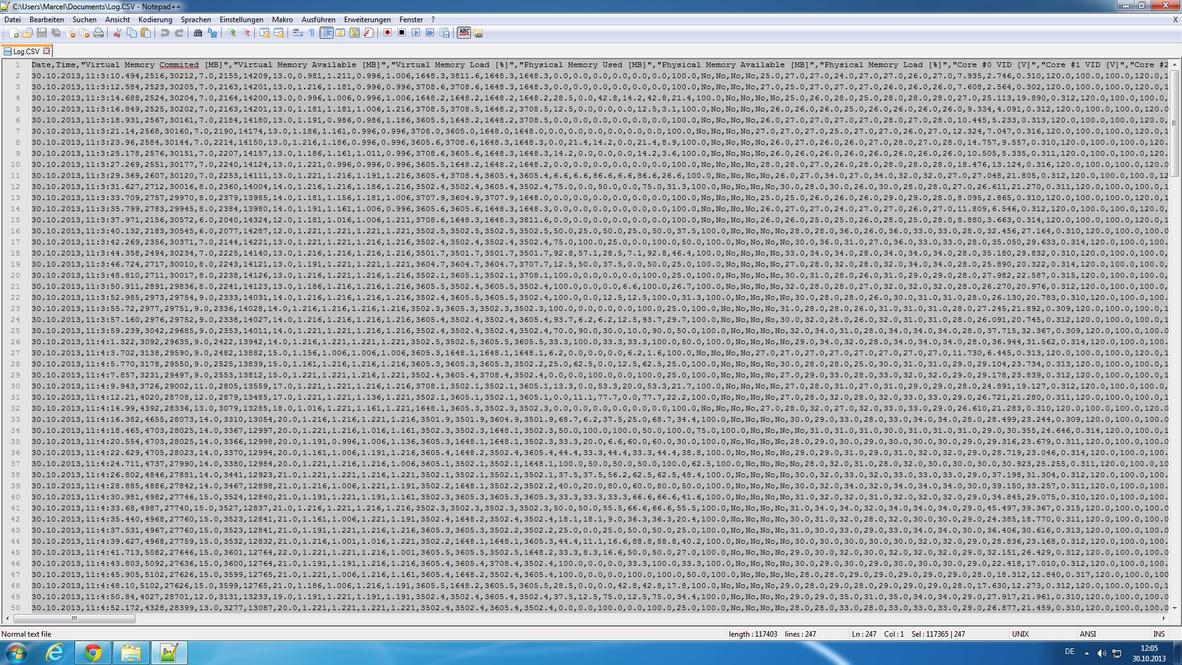
Task: Open the Ansicht menu
Action: pyautogui.click(x=117, y=20)
